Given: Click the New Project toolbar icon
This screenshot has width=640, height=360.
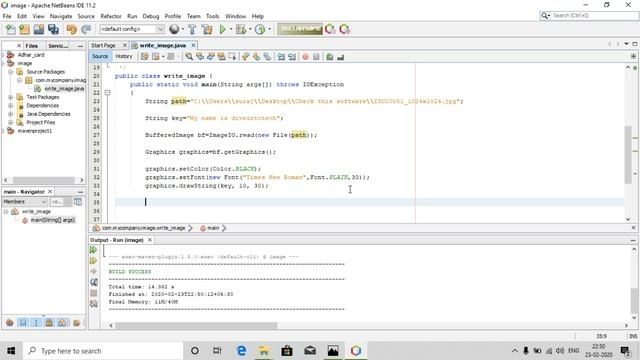Looking at the screenshot, I should 24,29.
